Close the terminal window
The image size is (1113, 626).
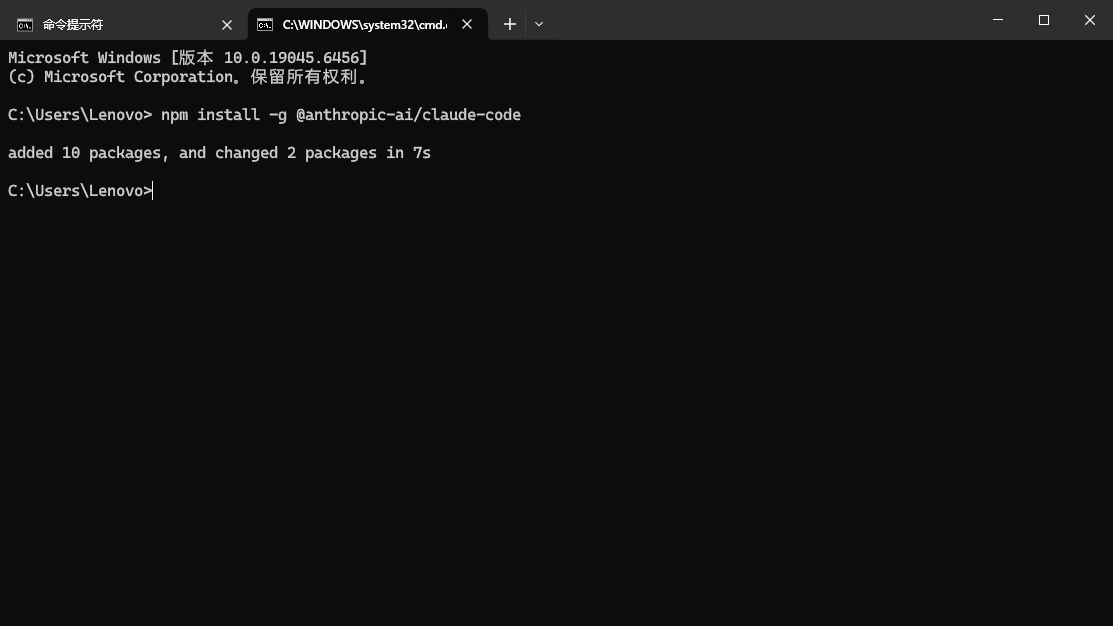(1090, 20)
